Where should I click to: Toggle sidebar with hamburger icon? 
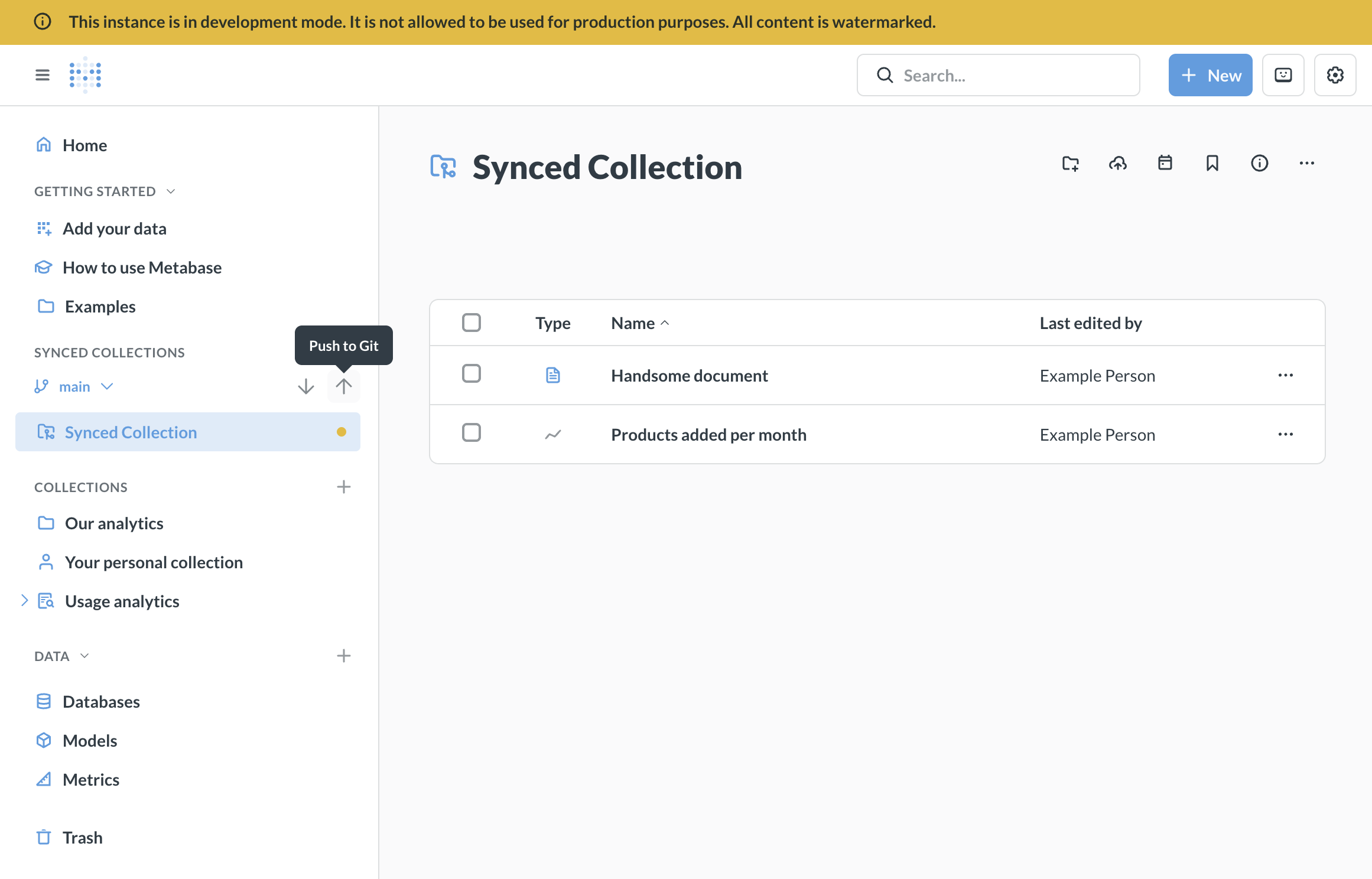click(x=43, y=75)
